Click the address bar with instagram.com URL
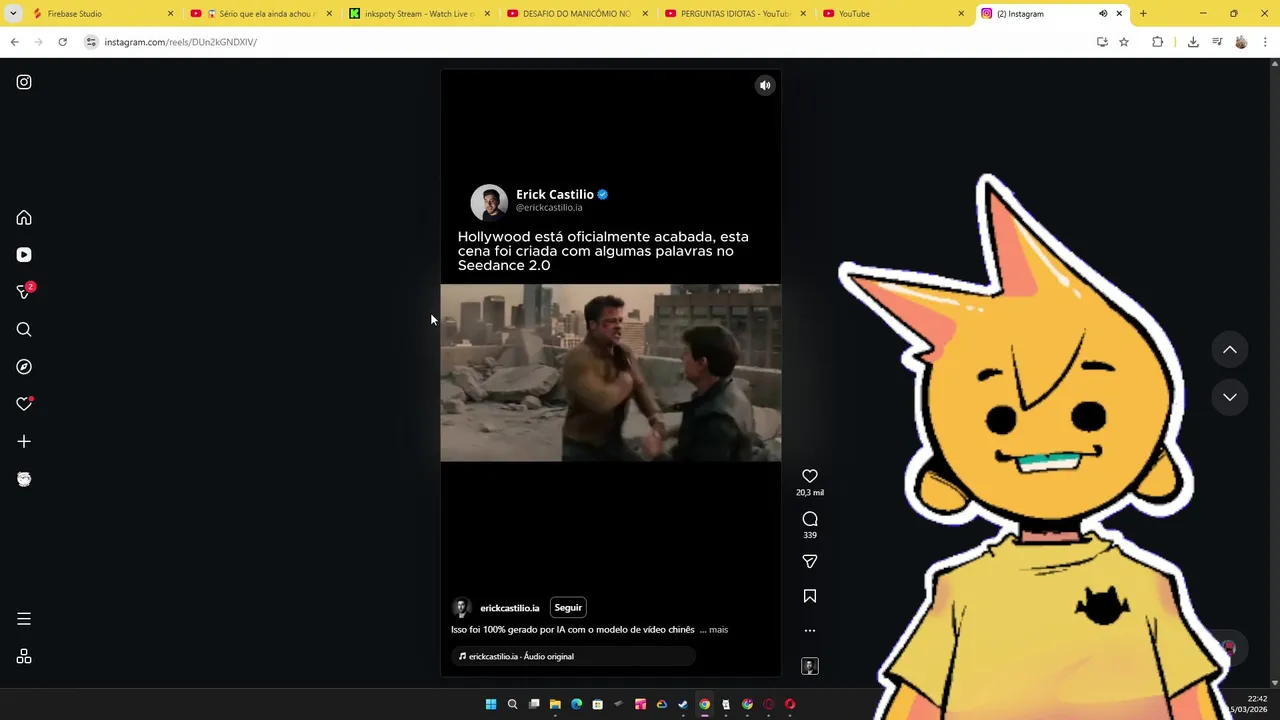 click(x=590, y=42)
